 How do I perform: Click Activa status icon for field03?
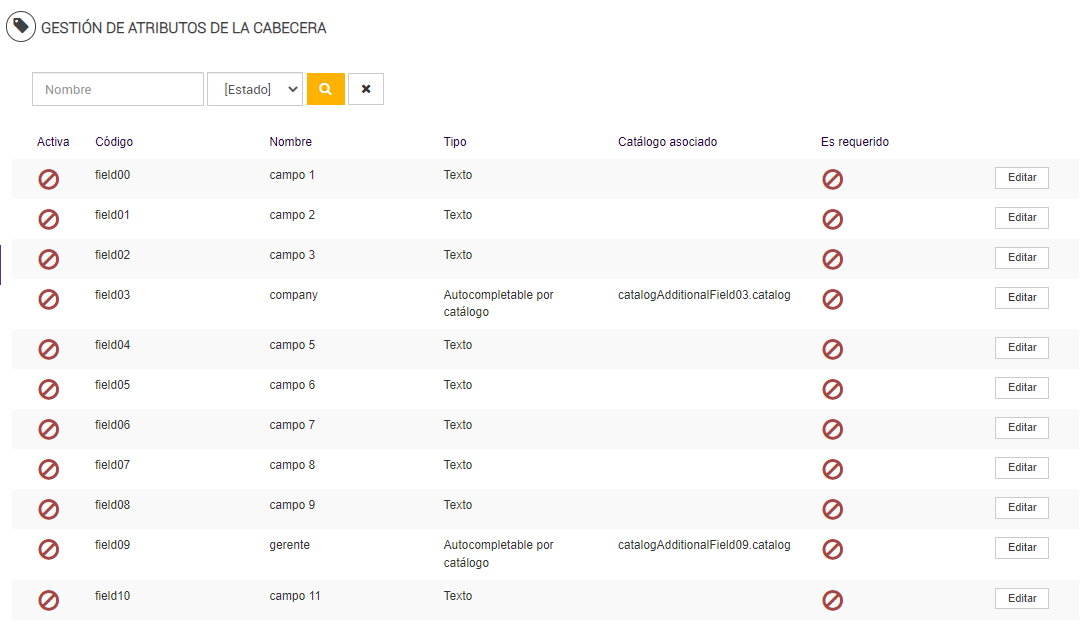pos(48,299)
